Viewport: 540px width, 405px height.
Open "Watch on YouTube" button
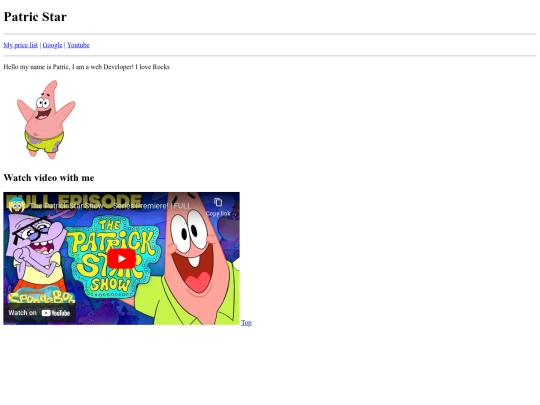tap(39, 313)
